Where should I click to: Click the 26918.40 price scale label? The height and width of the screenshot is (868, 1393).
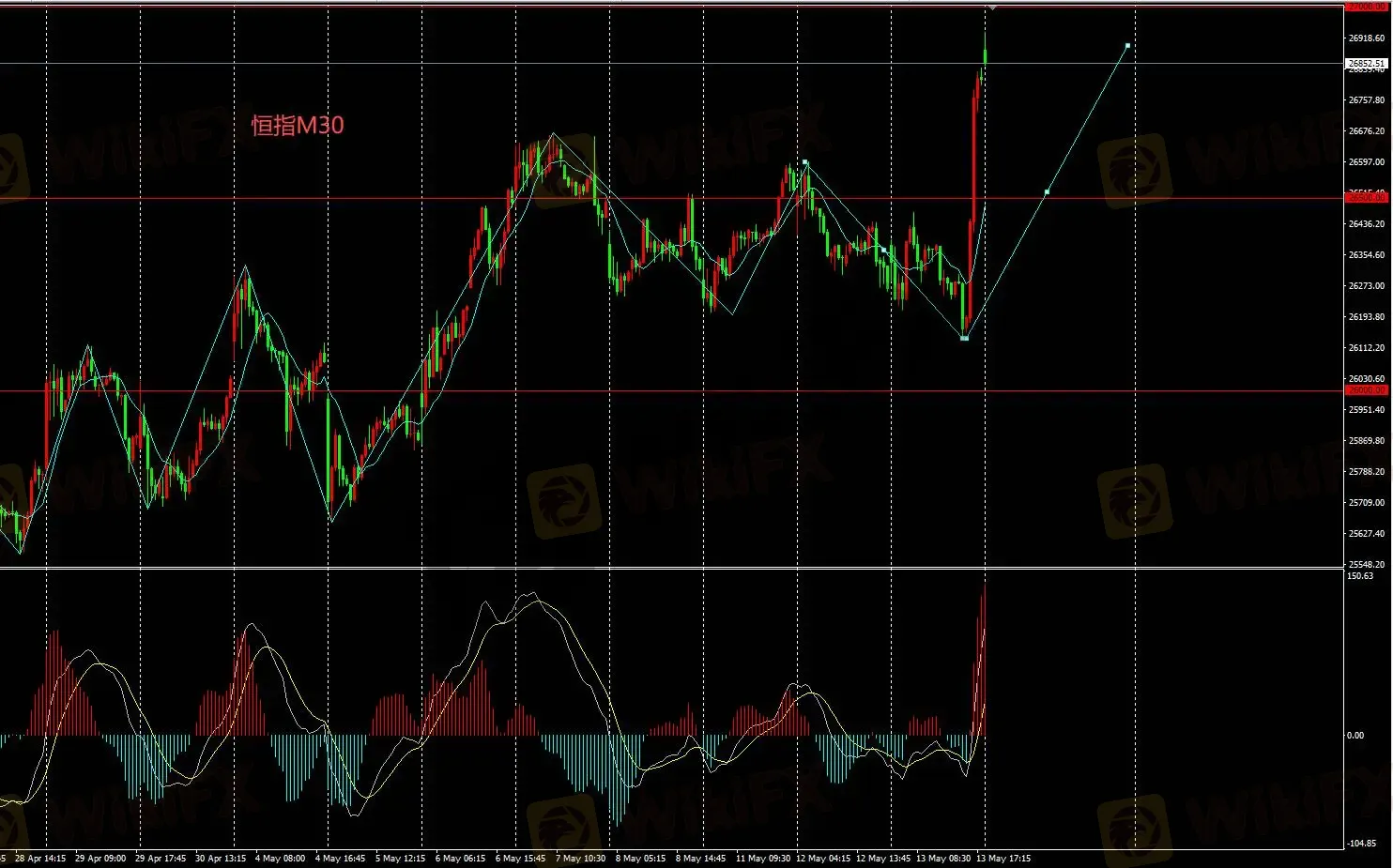coord(1367,38)
